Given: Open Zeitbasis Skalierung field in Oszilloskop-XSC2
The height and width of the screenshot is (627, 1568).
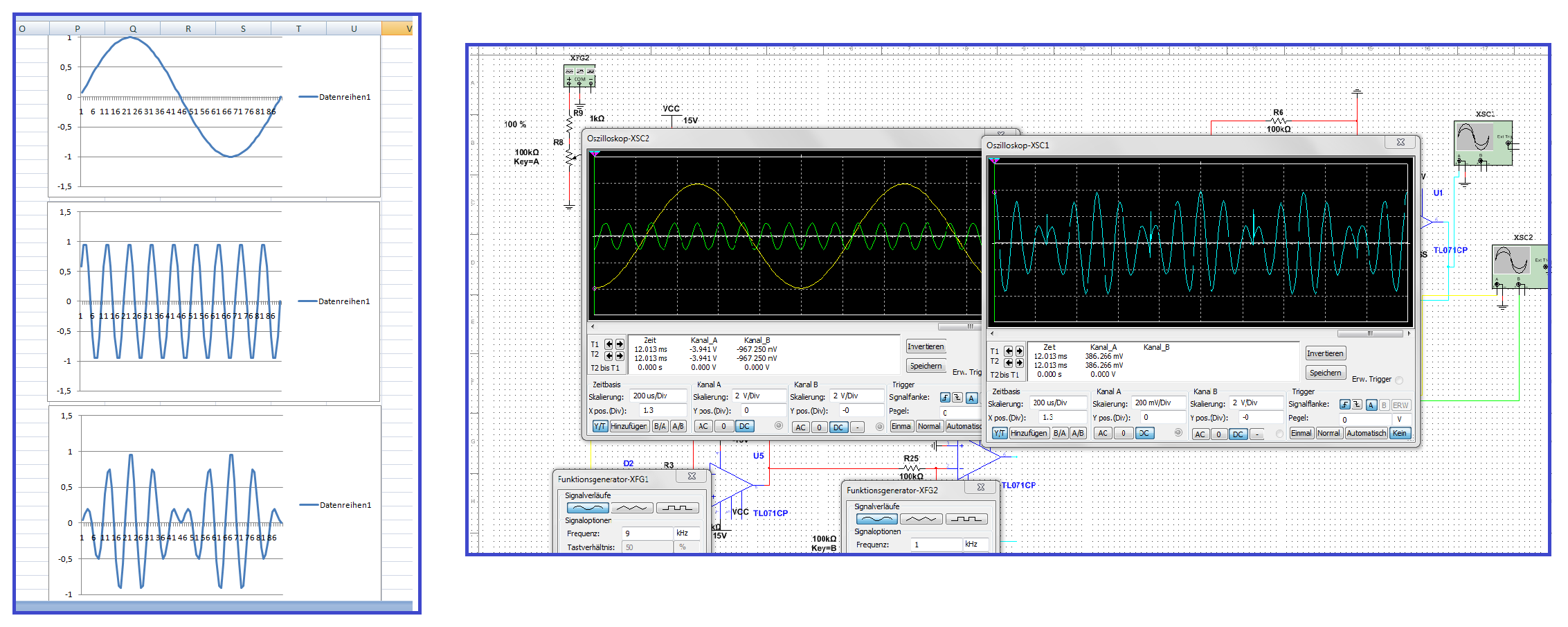Looking at the screenshot, I should pos(658,396).
